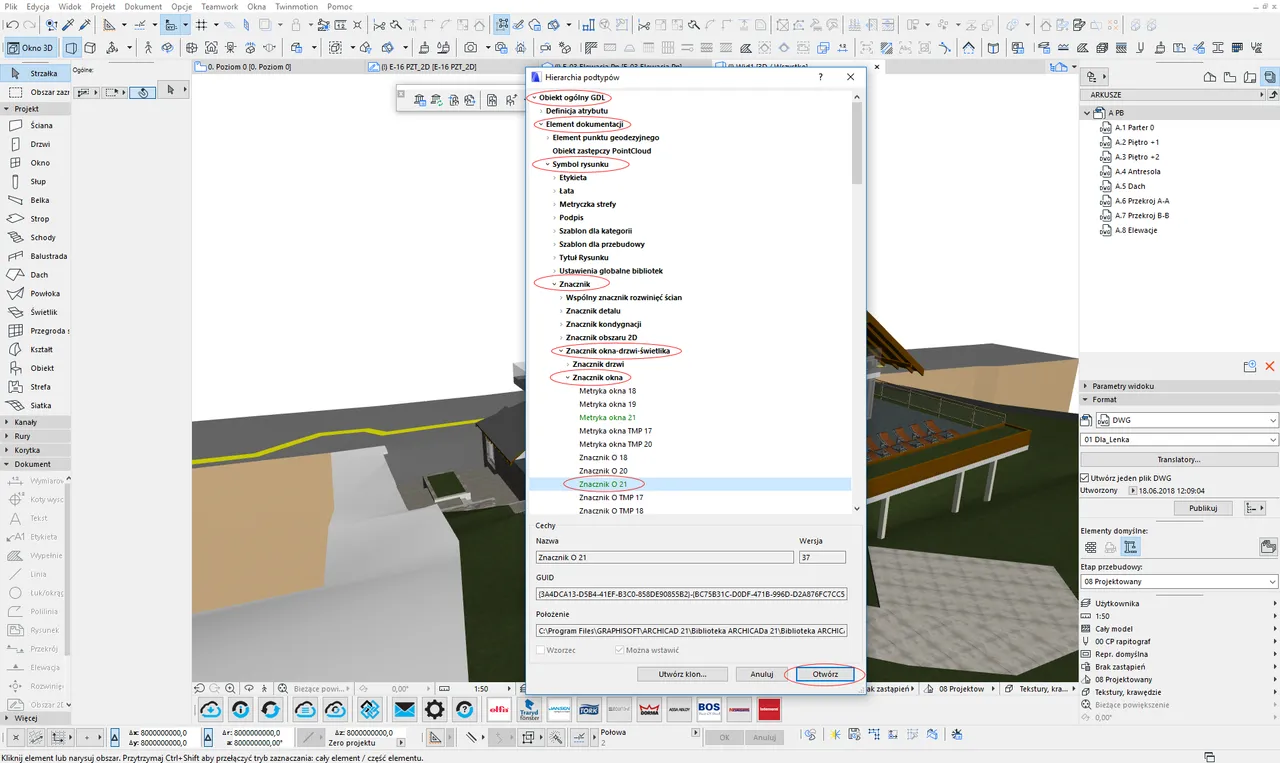Click the Położenie path field
1280x763 pixels.
tap(691, 631)
